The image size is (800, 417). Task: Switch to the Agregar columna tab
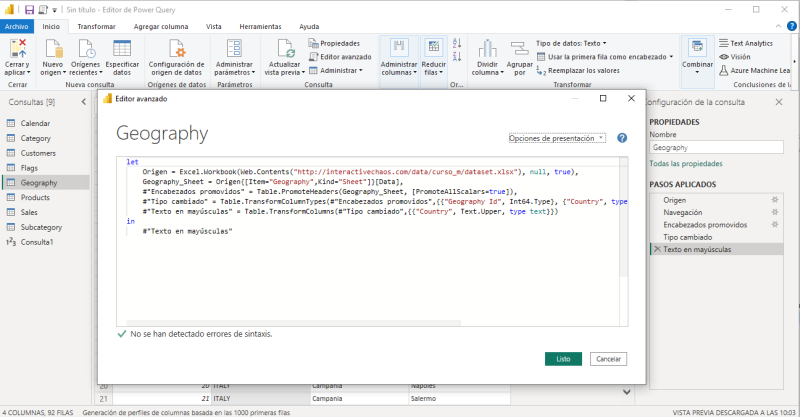coord(161,27)
